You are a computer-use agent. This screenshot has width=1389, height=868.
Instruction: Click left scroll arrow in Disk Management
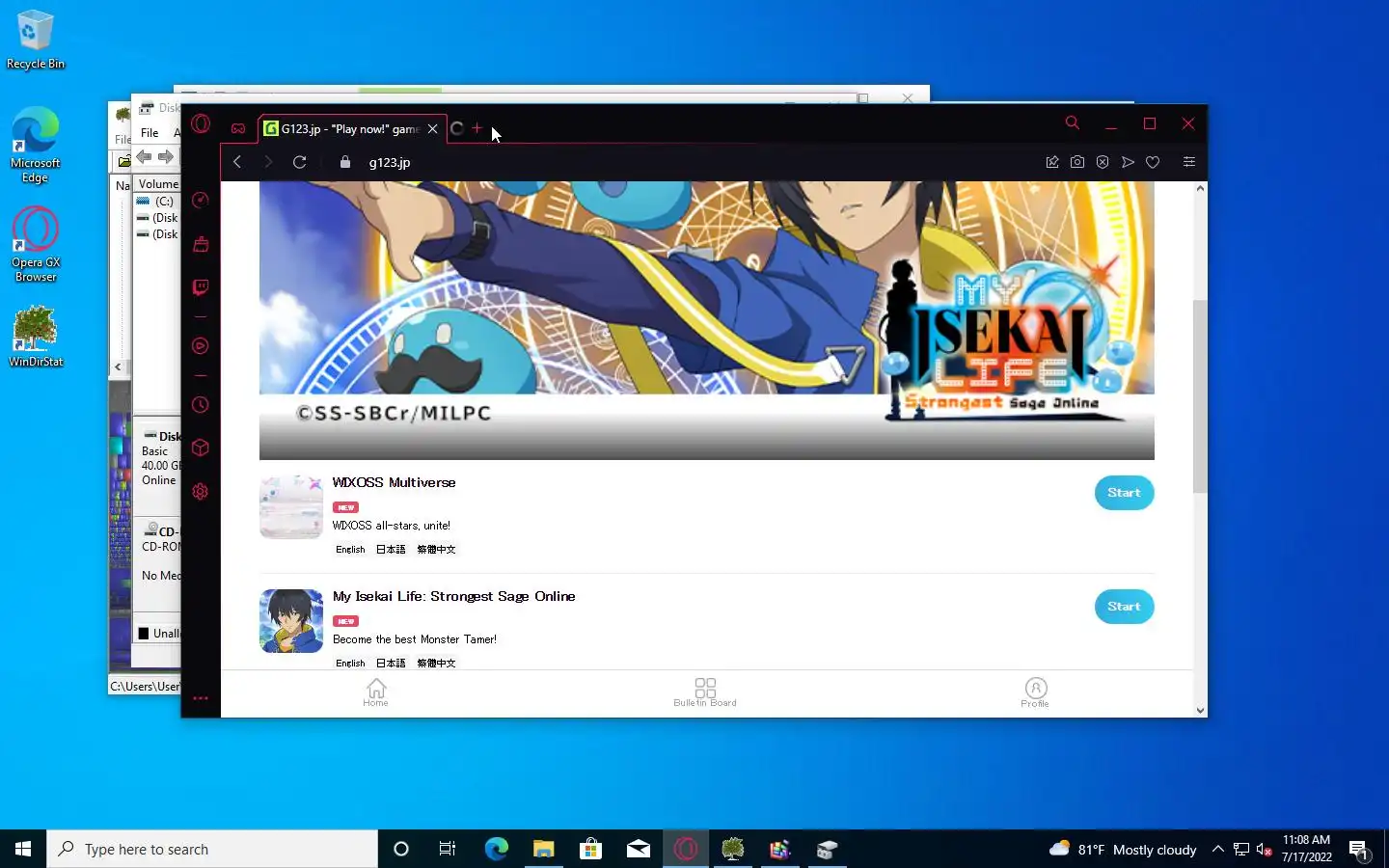click(x=118, y=366)
